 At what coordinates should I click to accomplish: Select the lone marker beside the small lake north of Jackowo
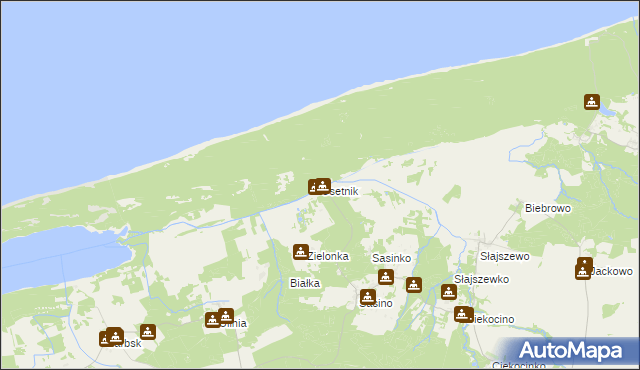[592, 102]
